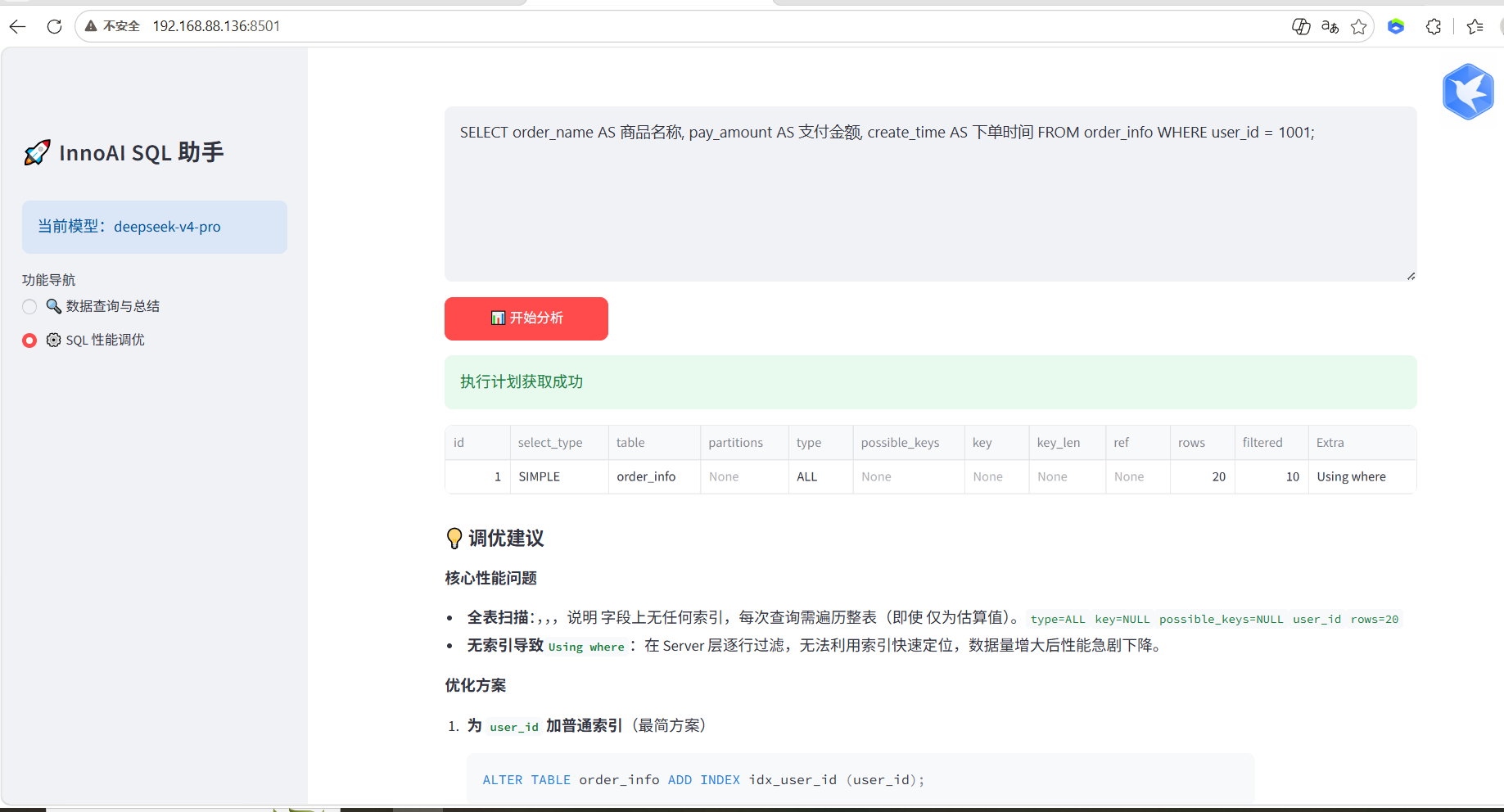Click the Extra column header
This screenshot has width=1504, height=812.
[1362, 443]
